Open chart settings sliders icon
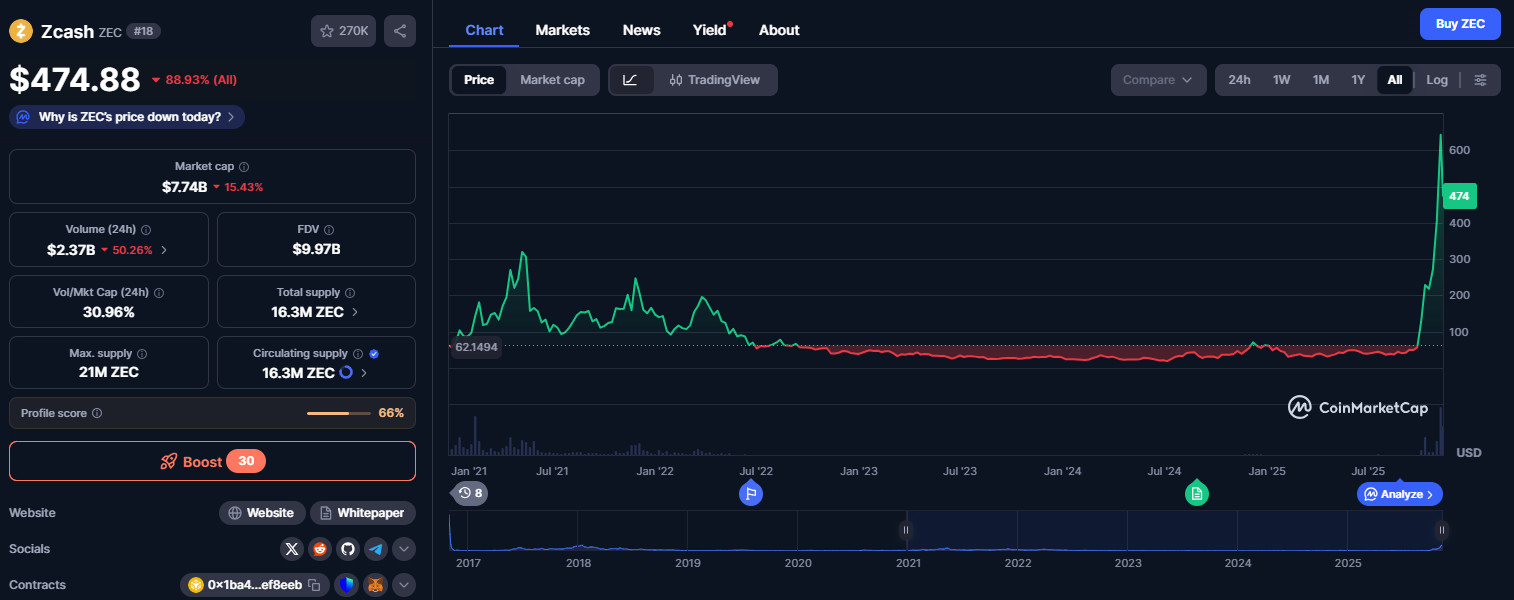1514x600 pixels. coord(1481,80)
